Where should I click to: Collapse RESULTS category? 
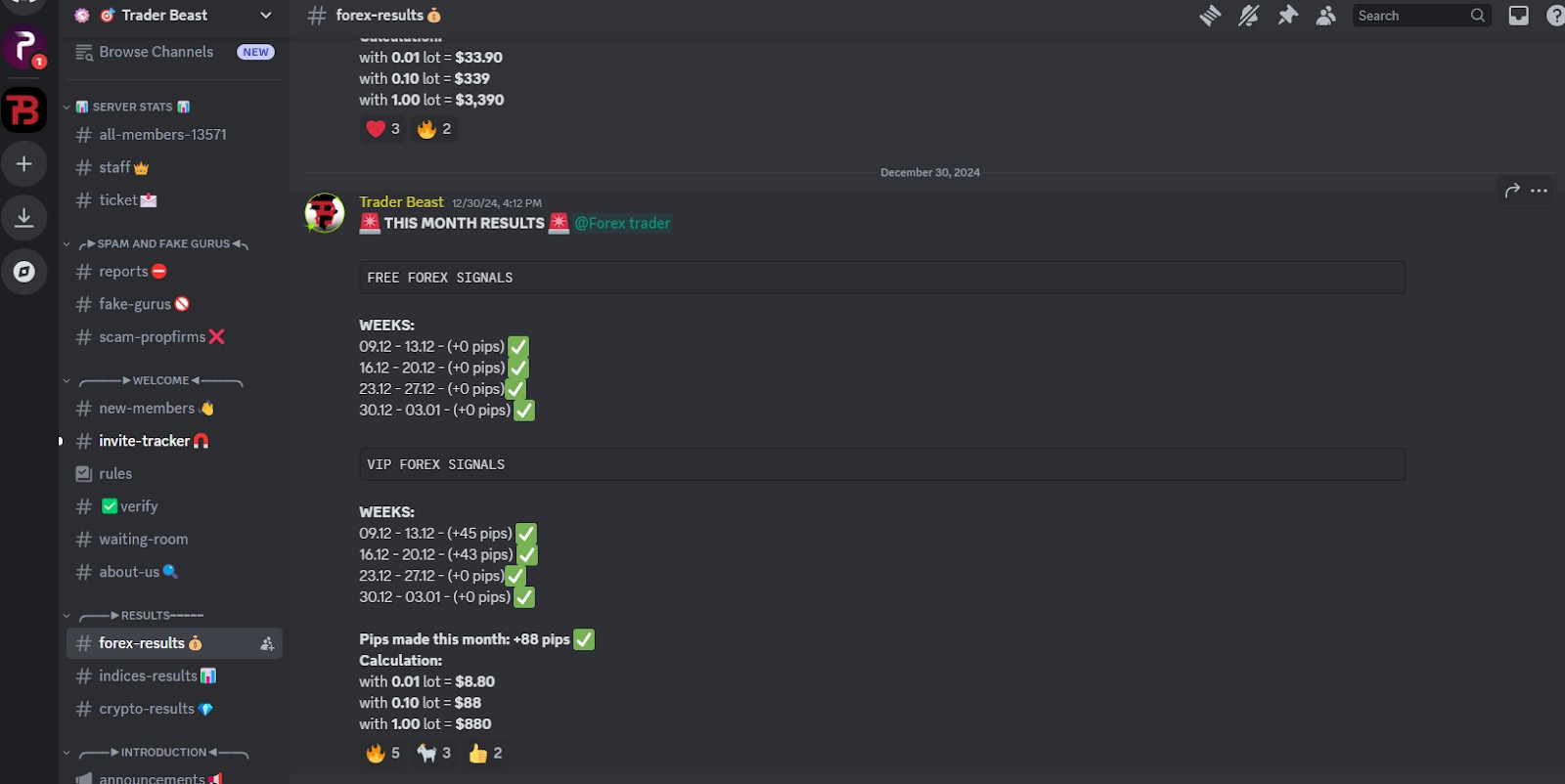pos(135,615)
